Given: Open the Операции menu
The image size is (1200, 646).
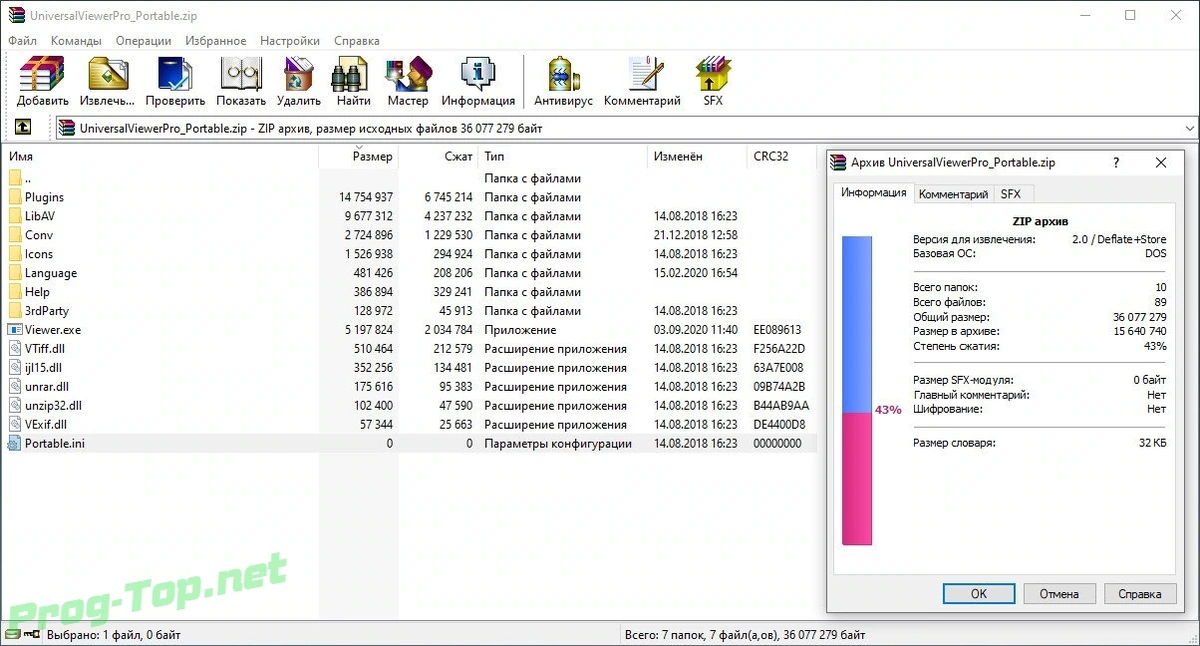Looking at the screenshot, I should (143, 41).
